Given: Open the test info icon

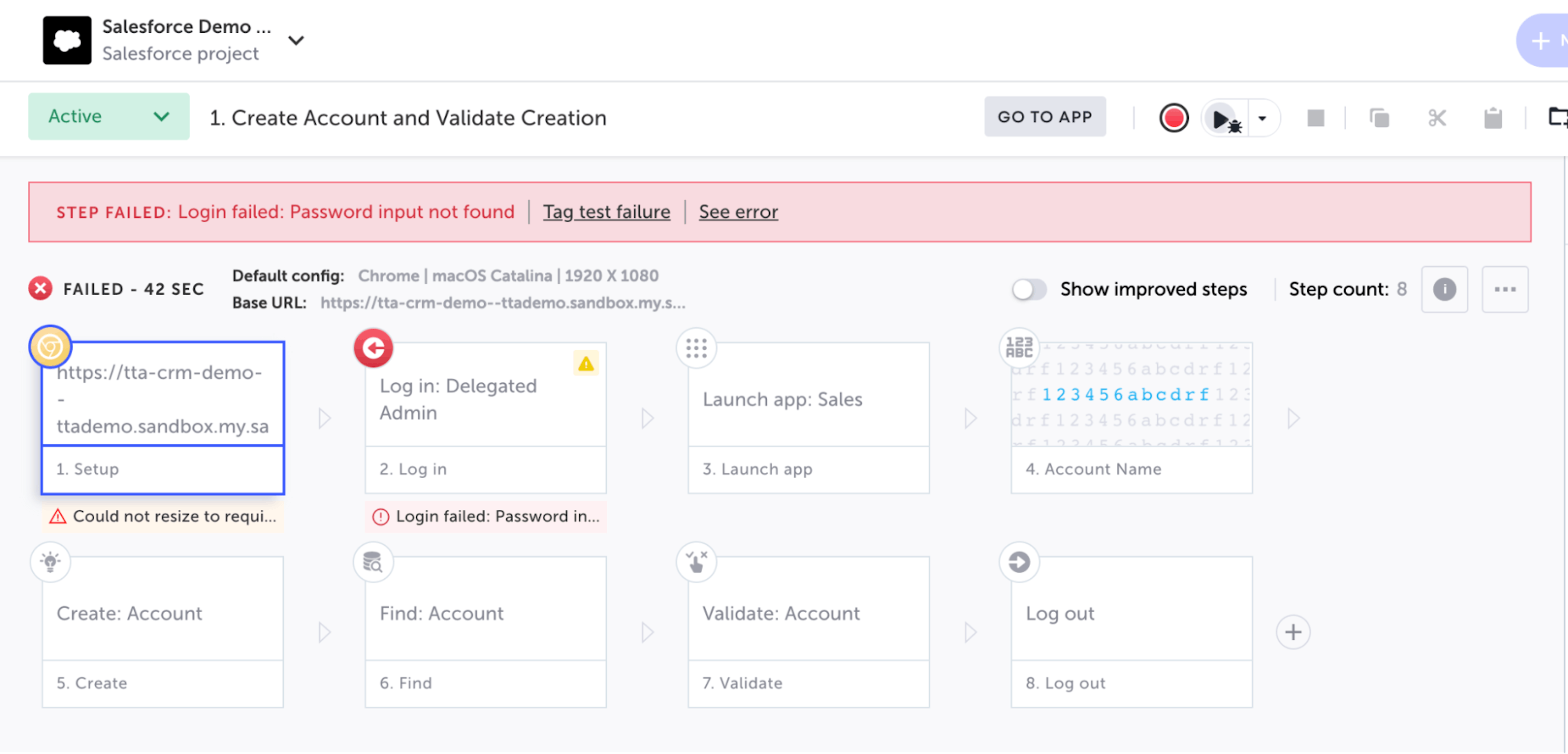Looking at the screenshot, I should (1444, 289).
